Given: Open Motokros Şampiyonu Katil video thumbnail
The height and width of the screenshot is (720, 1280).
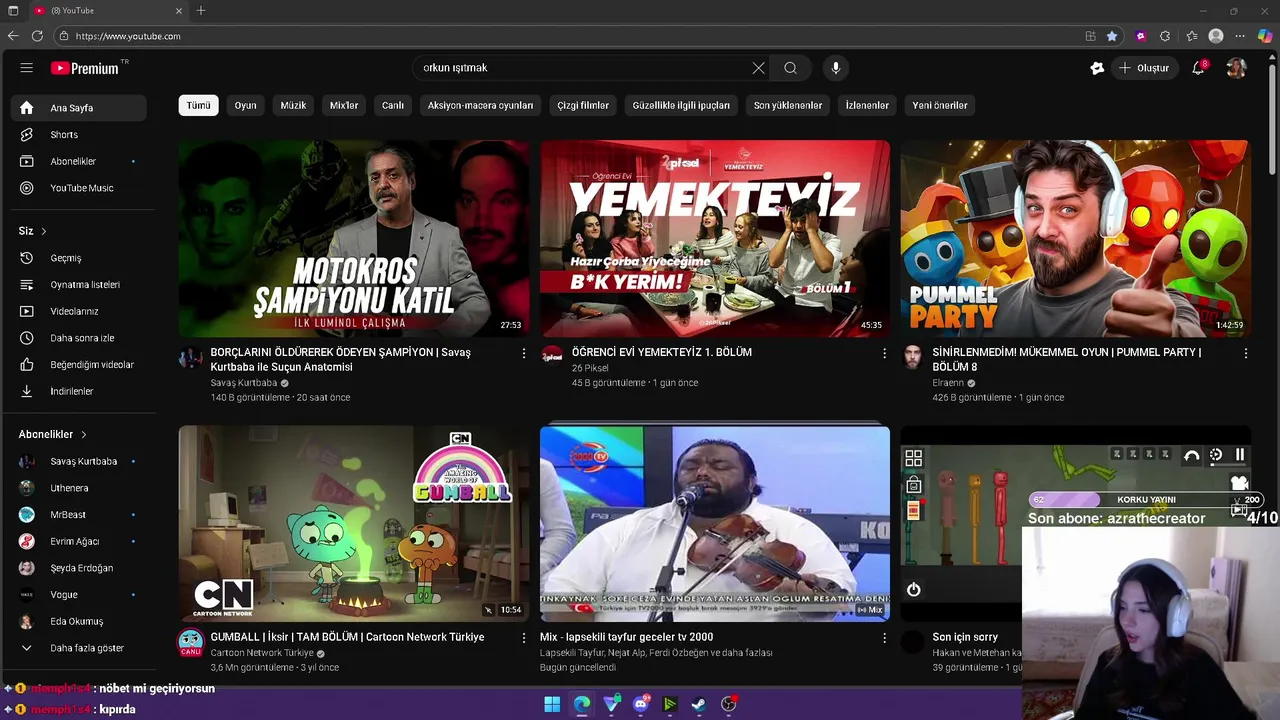Looking at the screenshot, I should tap(354, 238).
